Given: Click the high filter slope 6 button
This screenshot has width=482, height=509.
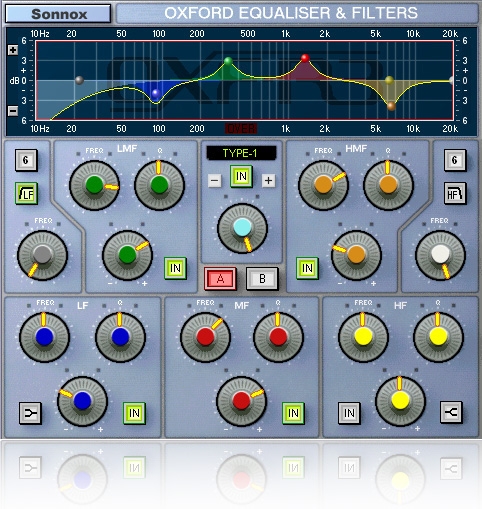Looking at the screenshot, I should (x=455, y=160).
